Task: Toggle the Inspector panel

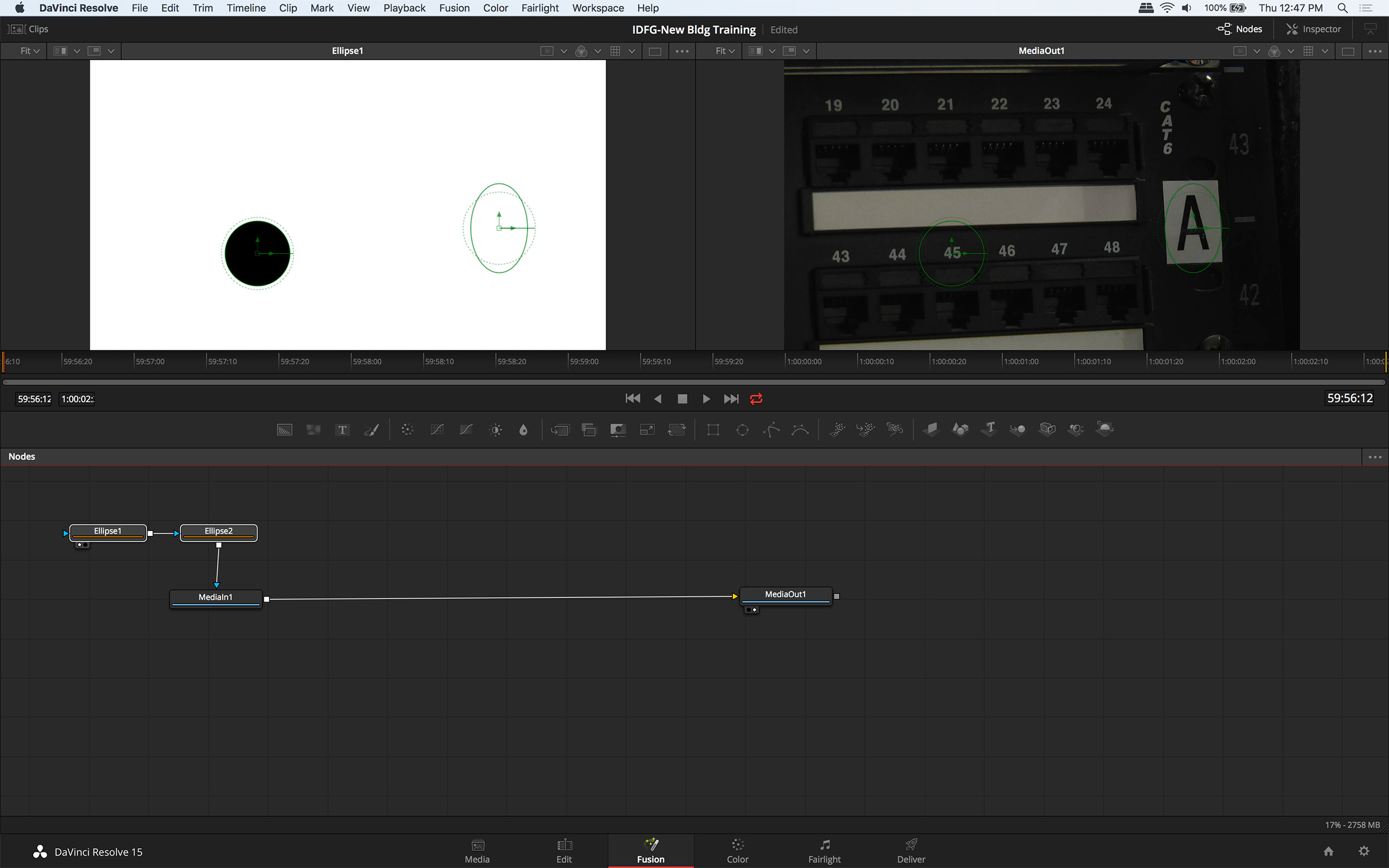Action: tap(1314, 29)
